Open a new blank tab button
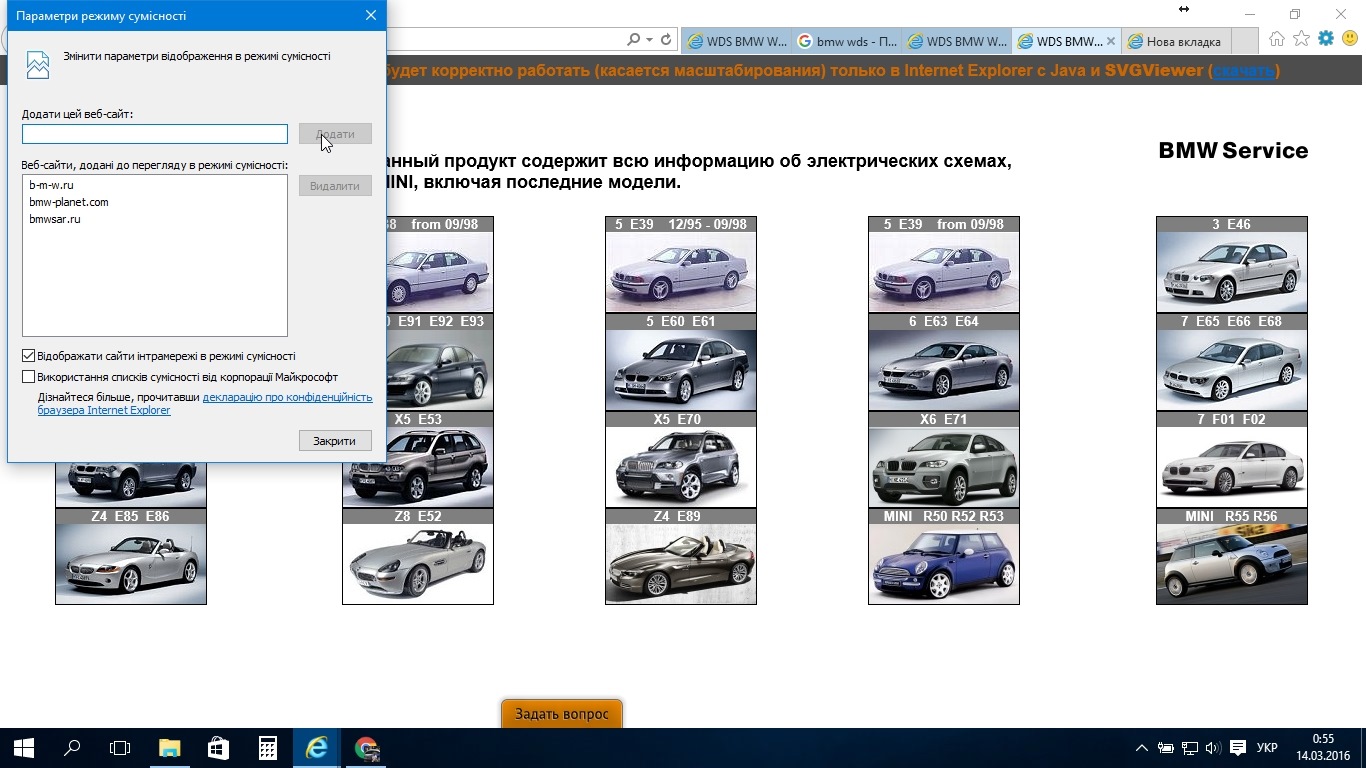Image resolution: width=1366 pixels, height=768 pixels. coord(1246,42)
